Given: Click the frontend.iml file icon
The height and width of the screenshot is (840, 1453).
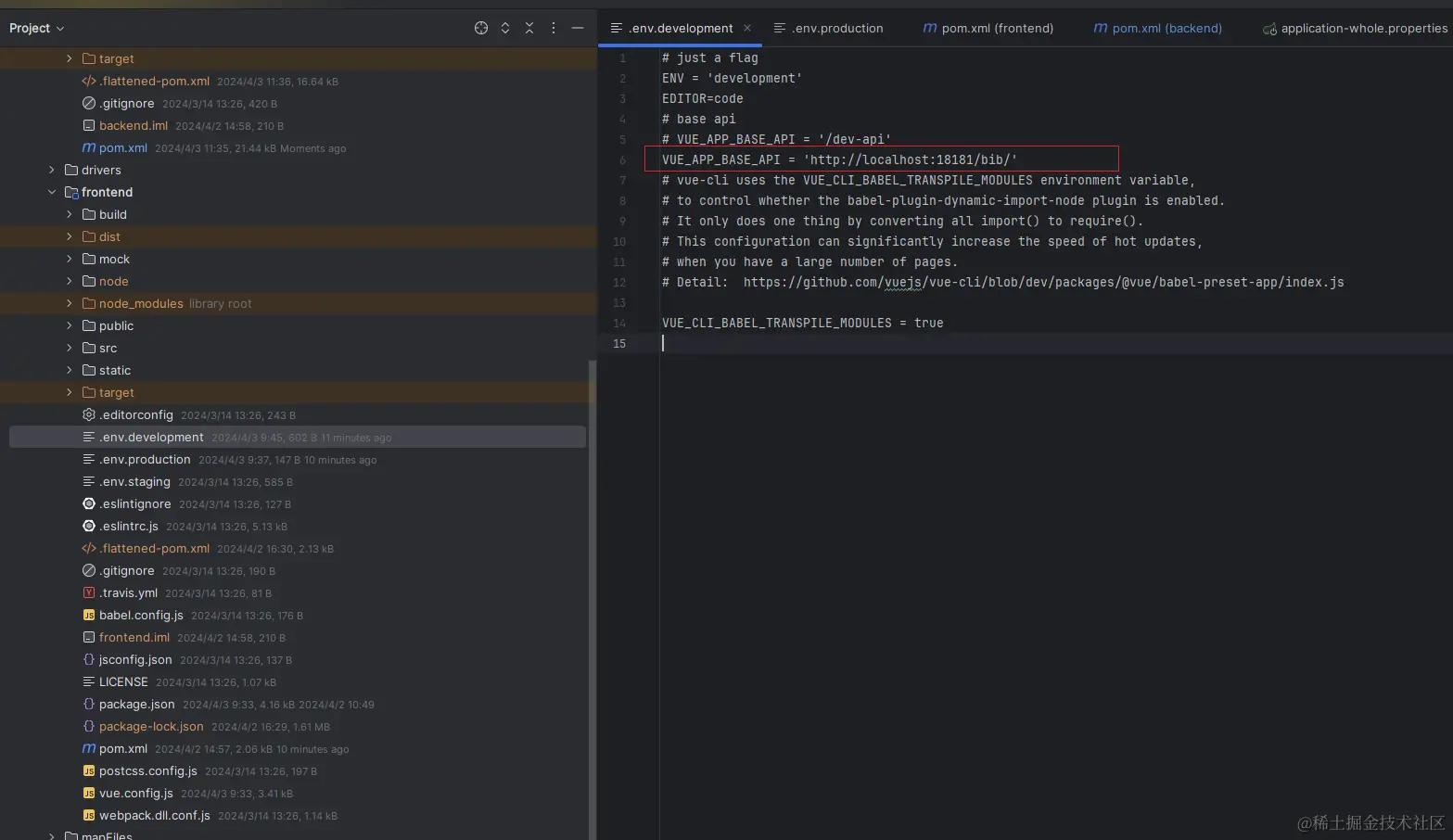Looking at the screenshot, I should click(89, 637).
